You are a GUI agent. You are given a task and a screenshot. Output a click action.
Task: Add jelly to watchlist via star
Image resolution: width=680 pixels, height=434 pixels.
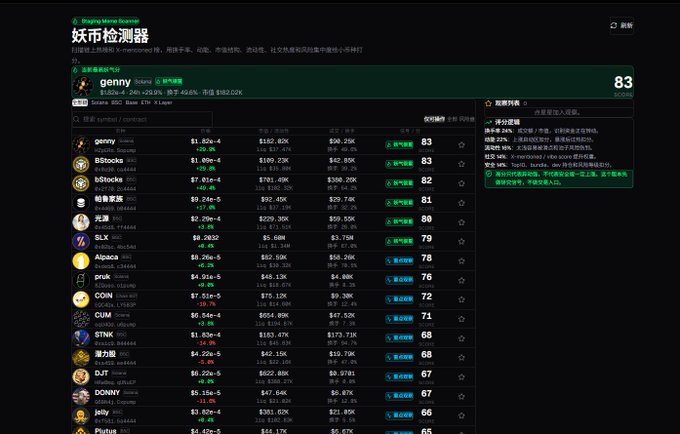click(x=461, y=416)
